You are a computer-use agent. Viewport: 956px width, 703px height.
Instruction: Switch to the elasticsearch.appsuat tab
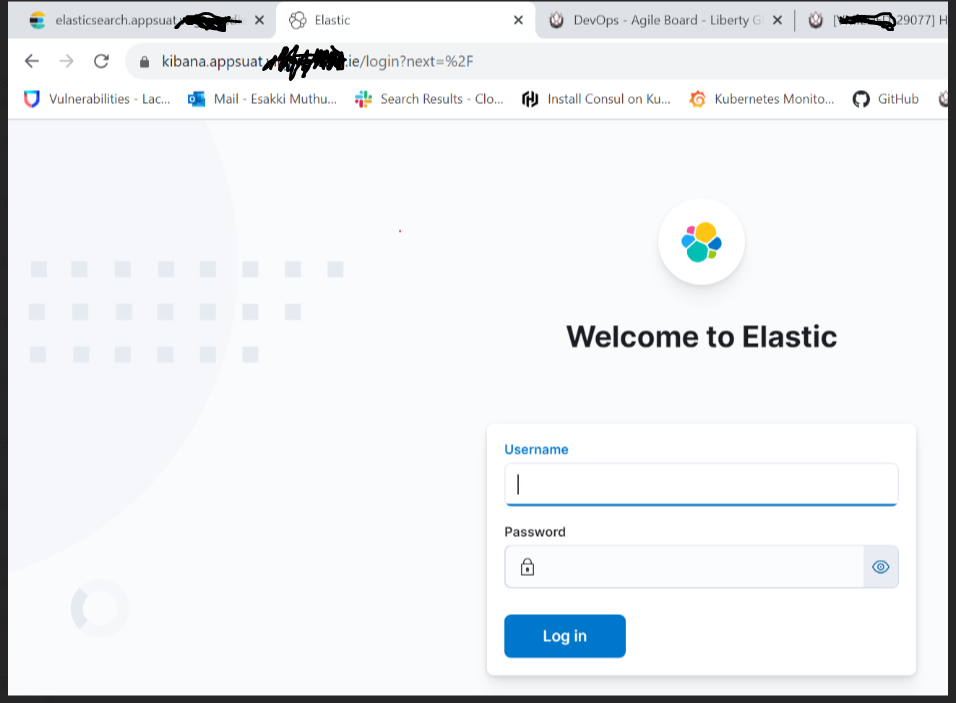pos(140,20)
